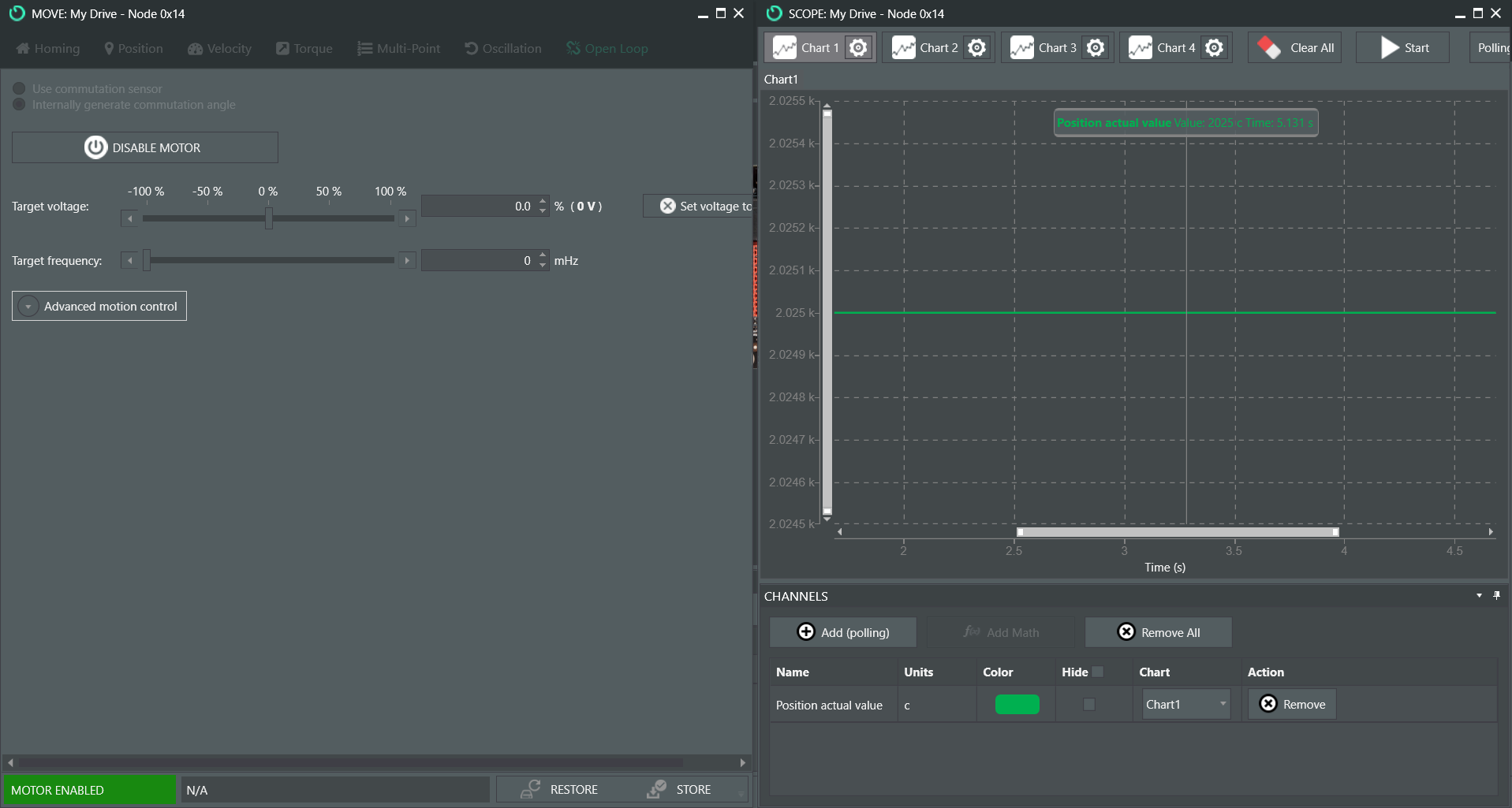Click the Remove X icon for Position actual value
Image resolution: width=1512 pixels, height=808 pixels.
pyautogui.click(x=1268, y=704)
